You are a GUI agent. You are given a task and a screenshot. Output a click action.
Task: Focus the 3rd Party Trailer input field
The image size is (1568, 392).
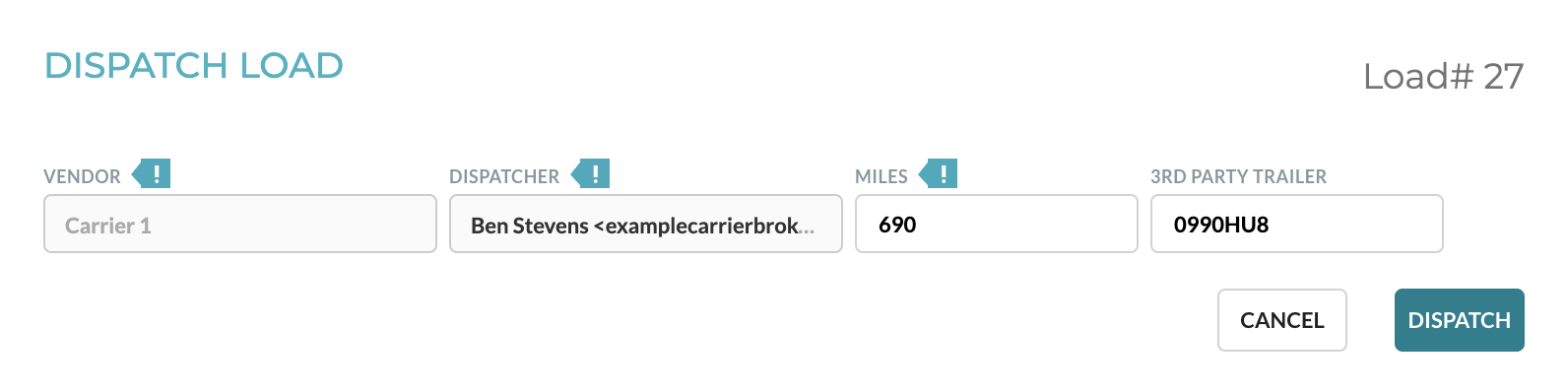1297,224
